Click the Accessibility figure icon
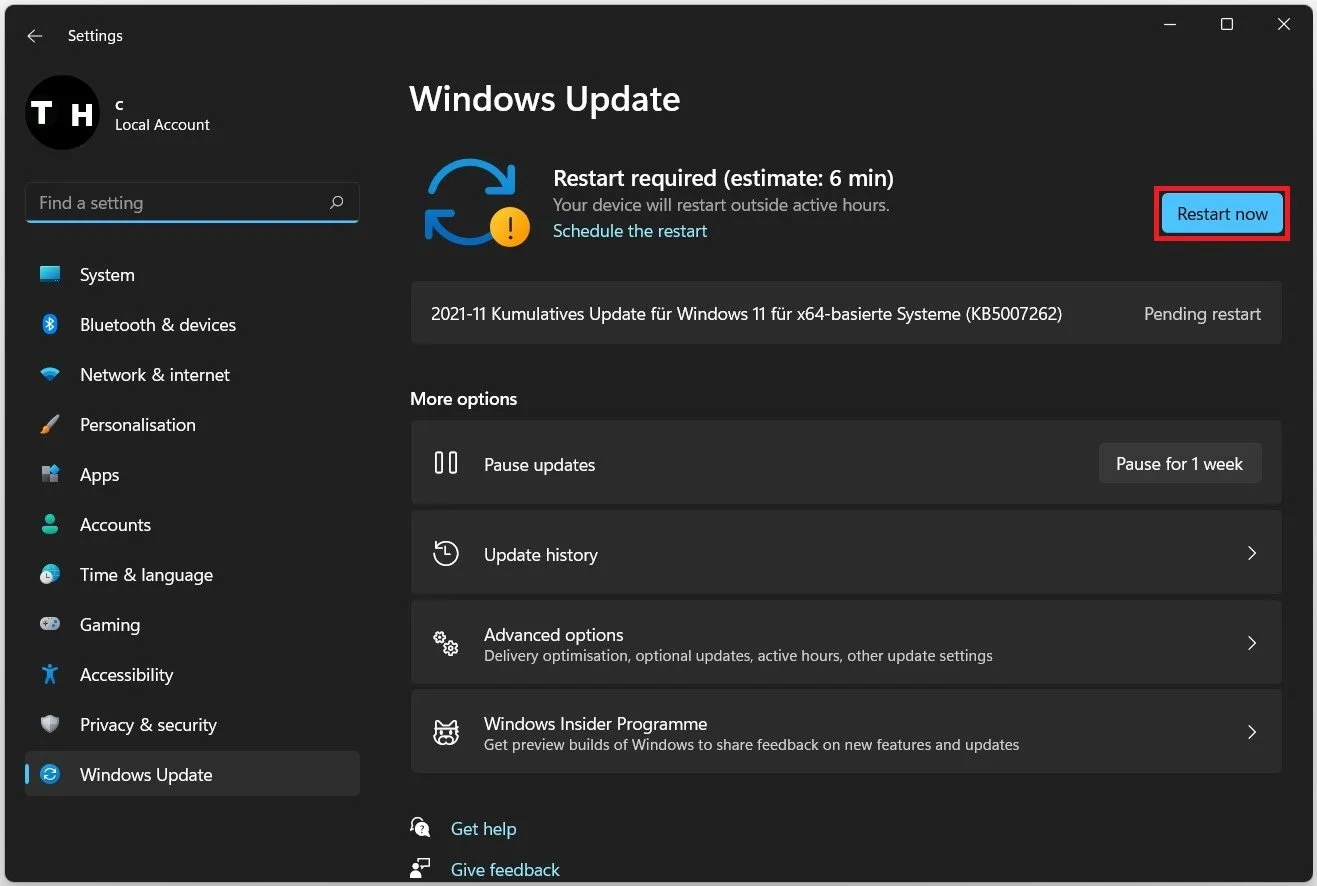1317x886 pixels. click(x=50, y=675)
